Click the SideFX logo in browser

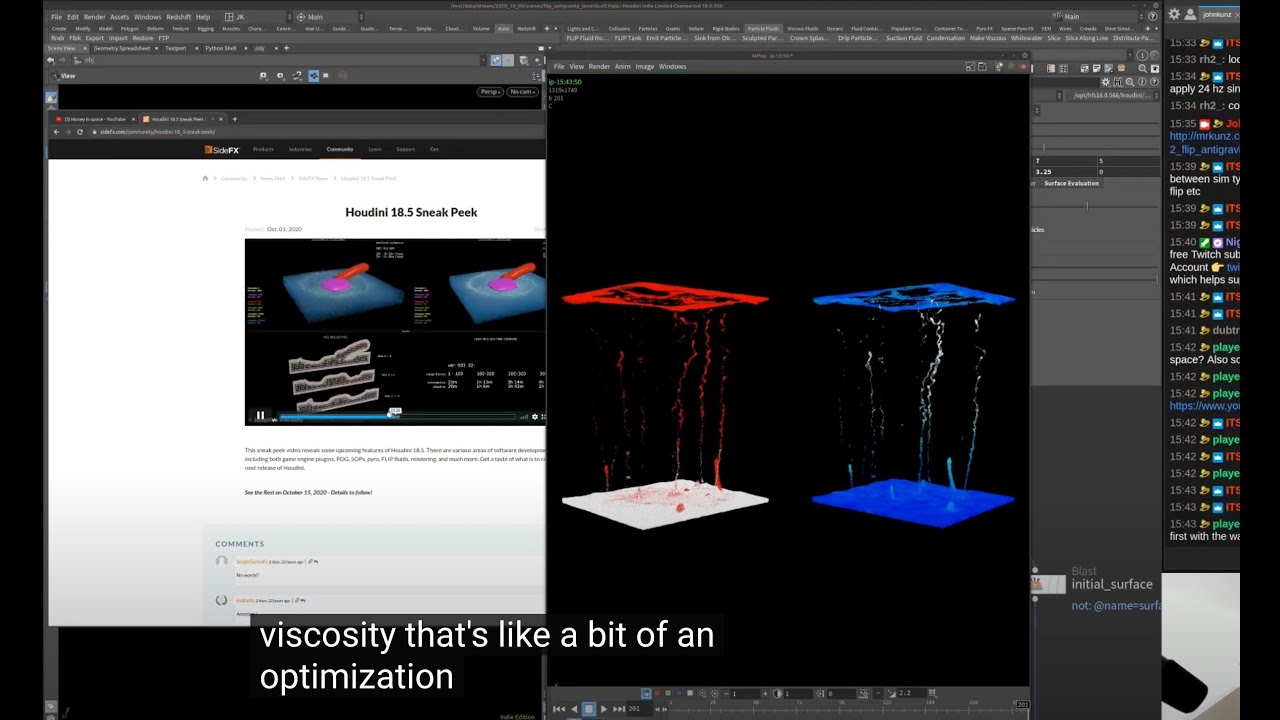coord(222,149)
